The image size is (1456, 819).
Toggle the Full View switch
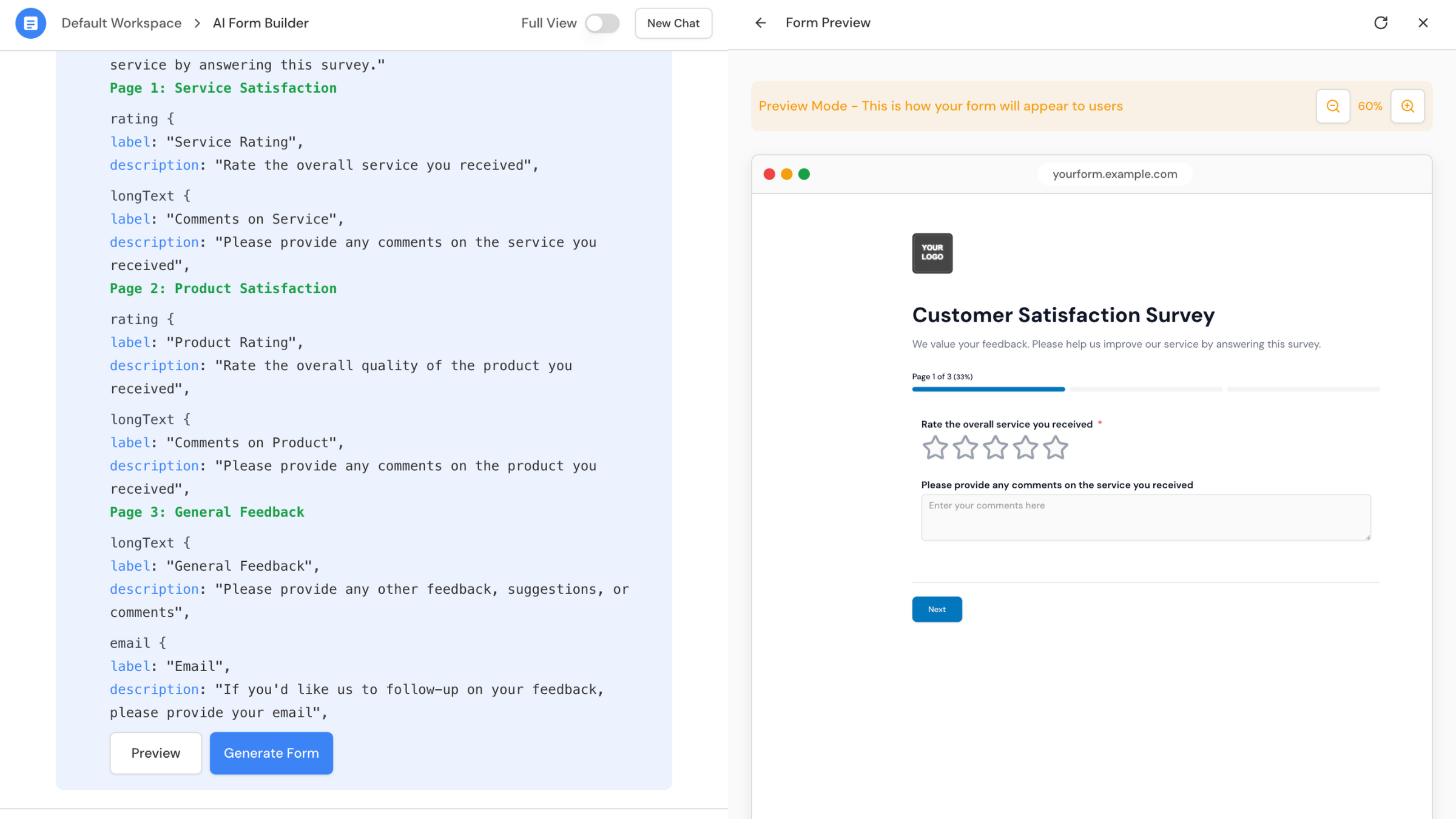pyautogui.click(x=602, y=23)
